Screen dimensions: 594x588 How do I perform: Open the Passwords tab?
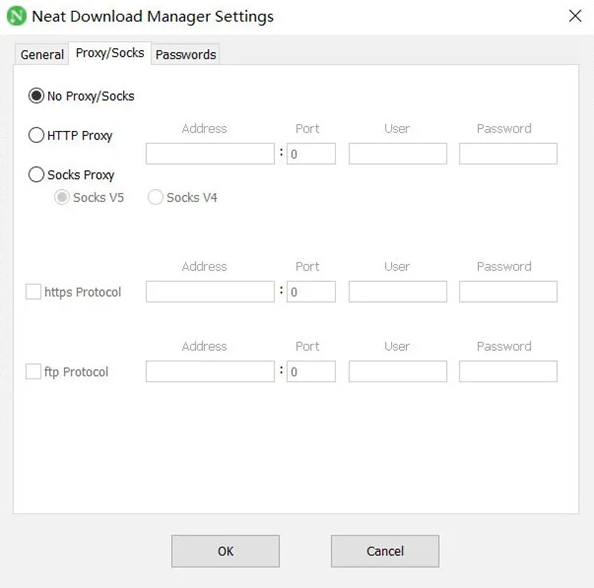(186, 55)
